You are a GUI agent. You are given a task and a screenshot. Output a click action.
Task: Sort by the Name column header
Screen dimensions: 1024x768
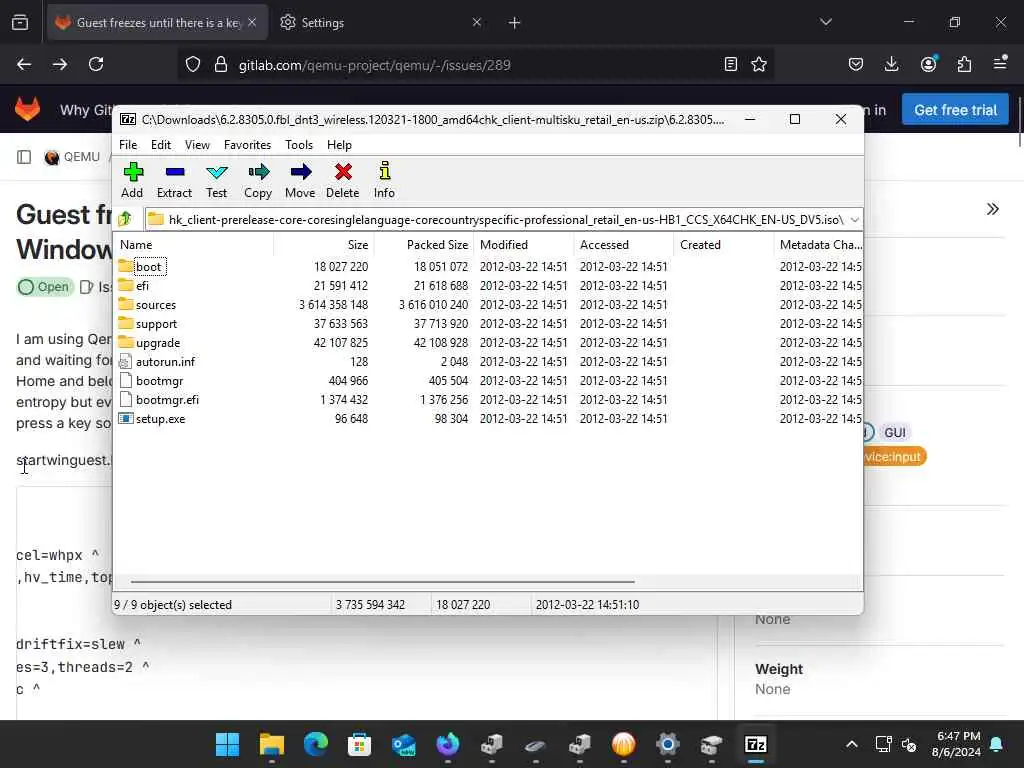coord(195,245)
